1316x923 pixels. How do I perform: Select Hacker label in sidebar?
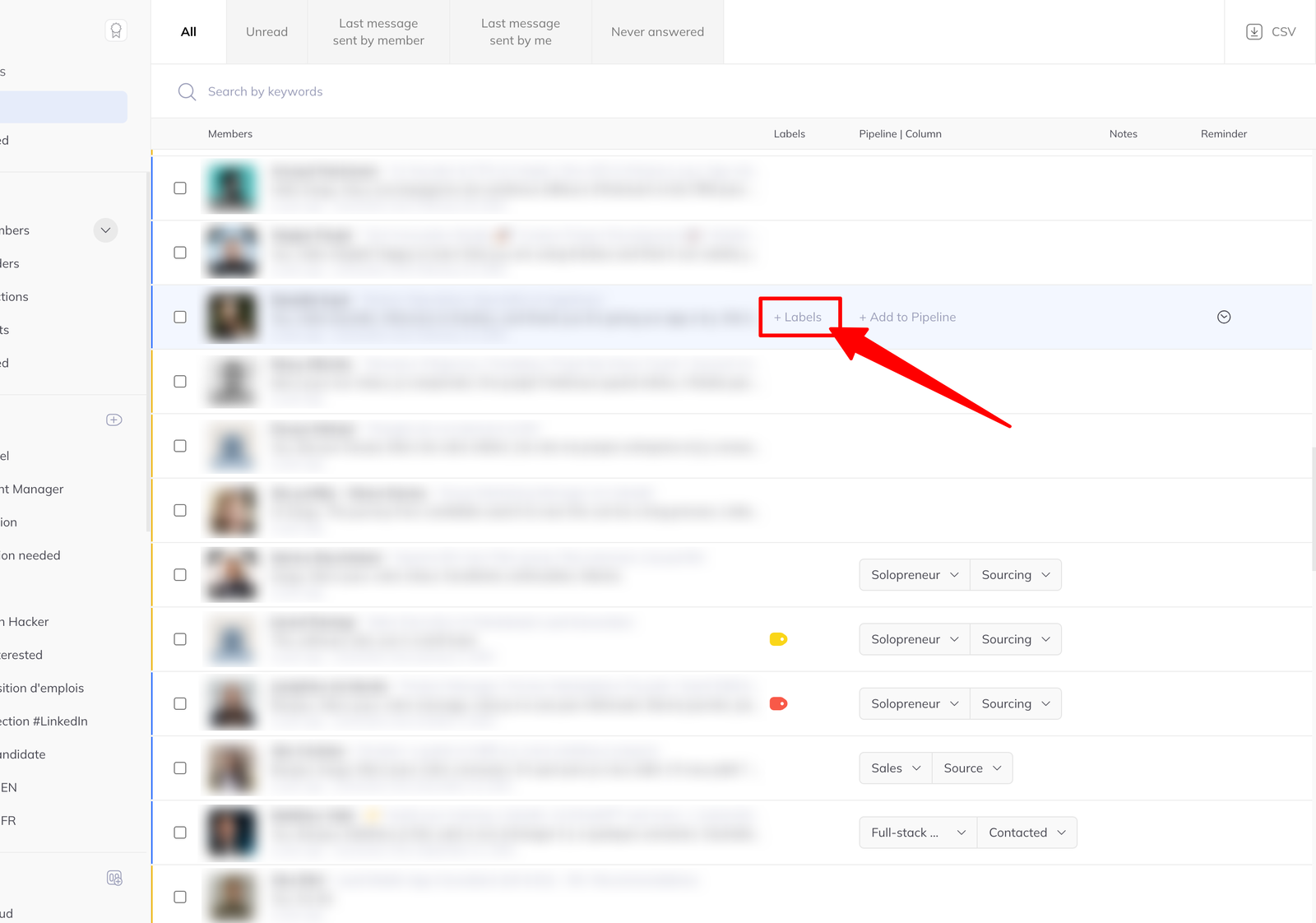[25, 622]
